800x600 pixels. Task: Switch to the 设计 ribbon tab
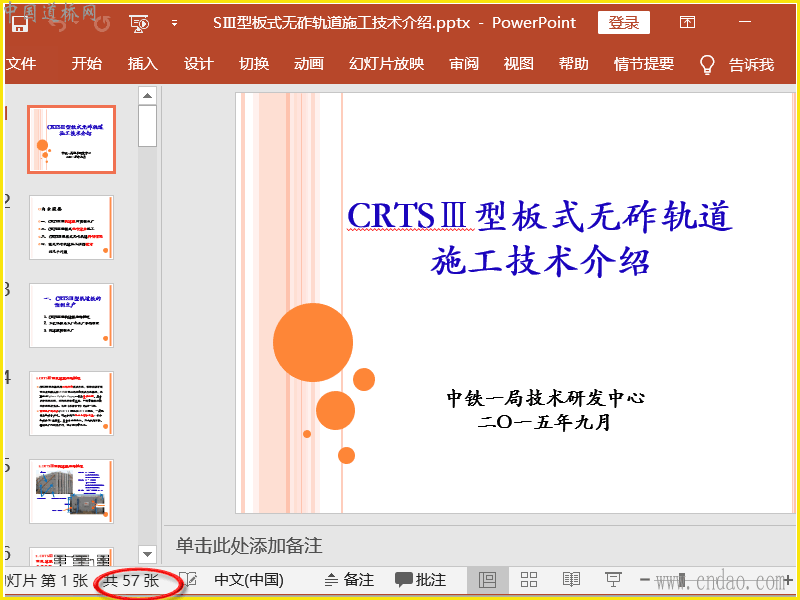198,64
